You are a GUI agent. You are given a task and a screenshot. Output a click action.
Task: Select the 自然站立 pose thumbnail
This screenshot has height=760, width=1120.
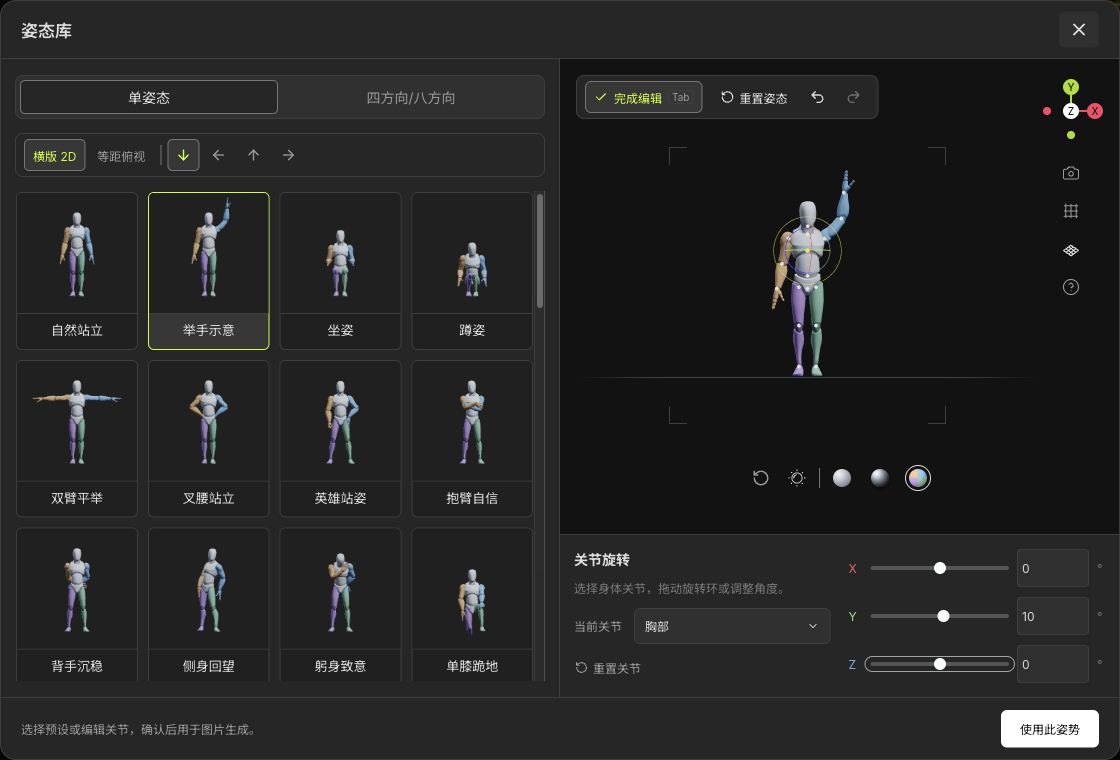pyautogui.click(x=77, y=271)
